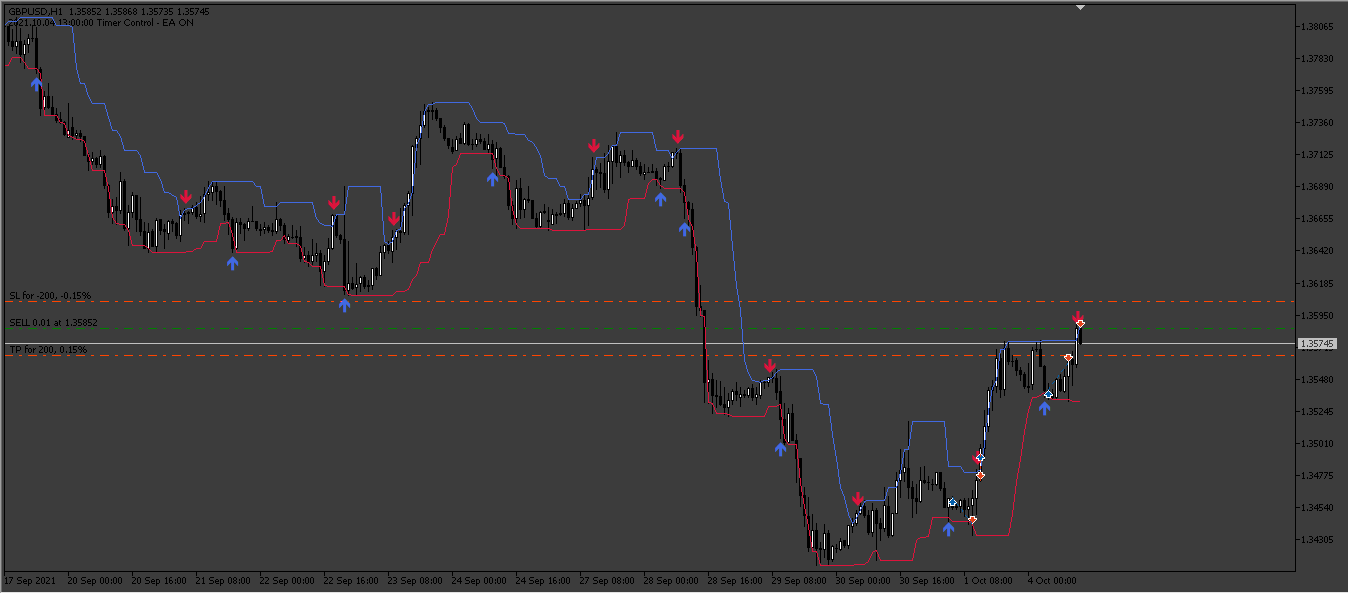Click price scale value 1.34540

coord(1316,508)
